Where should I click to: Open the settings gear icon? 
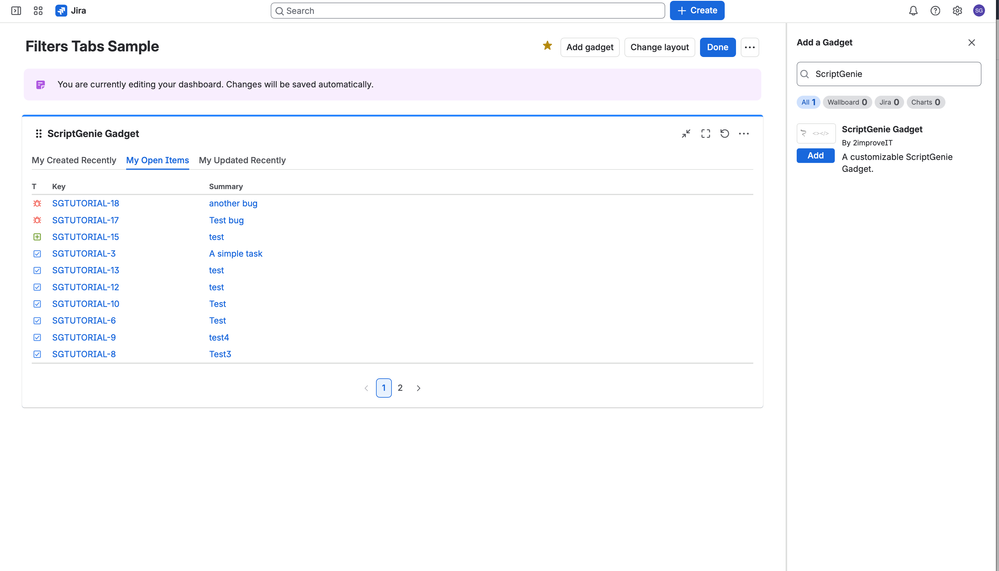click(x=957, y=11)
